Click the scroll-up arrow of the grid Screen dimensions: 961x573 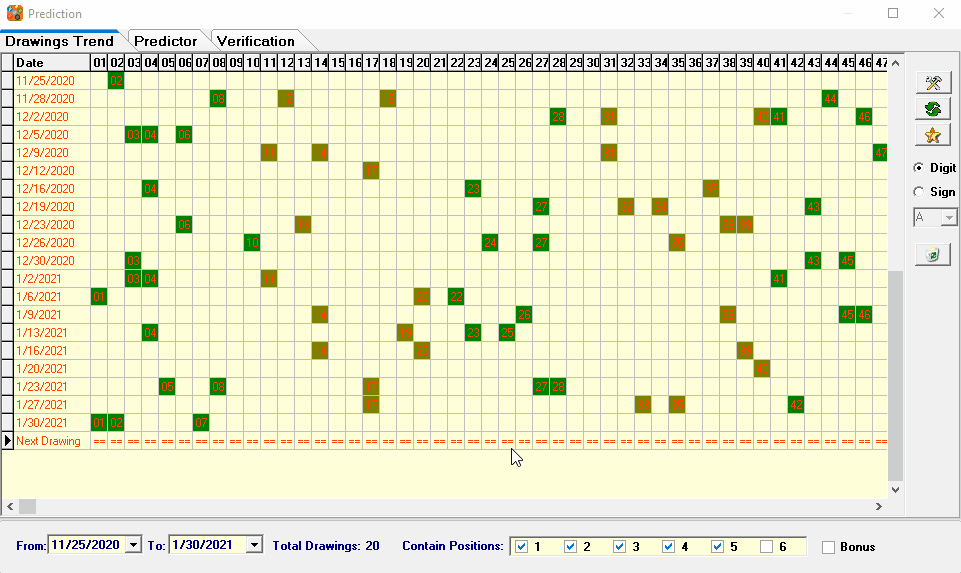(895, 63)
